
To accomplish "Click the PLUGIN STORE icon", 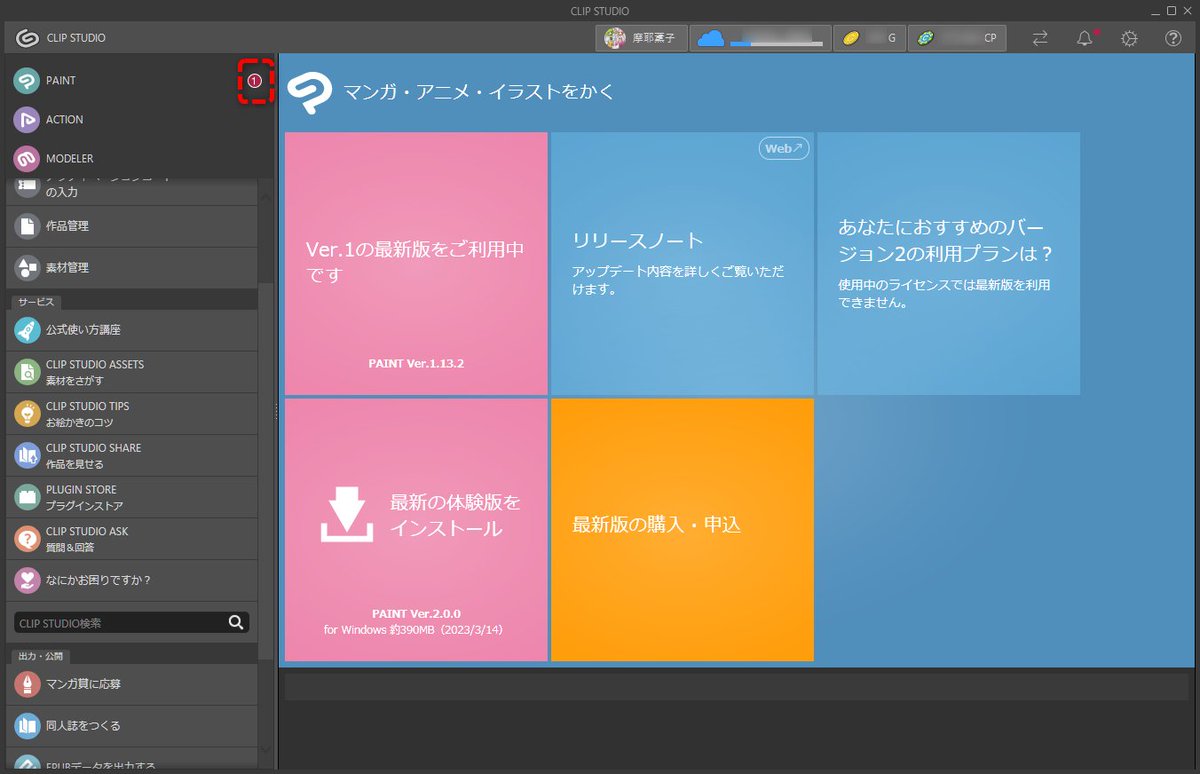I will (27, 497).
